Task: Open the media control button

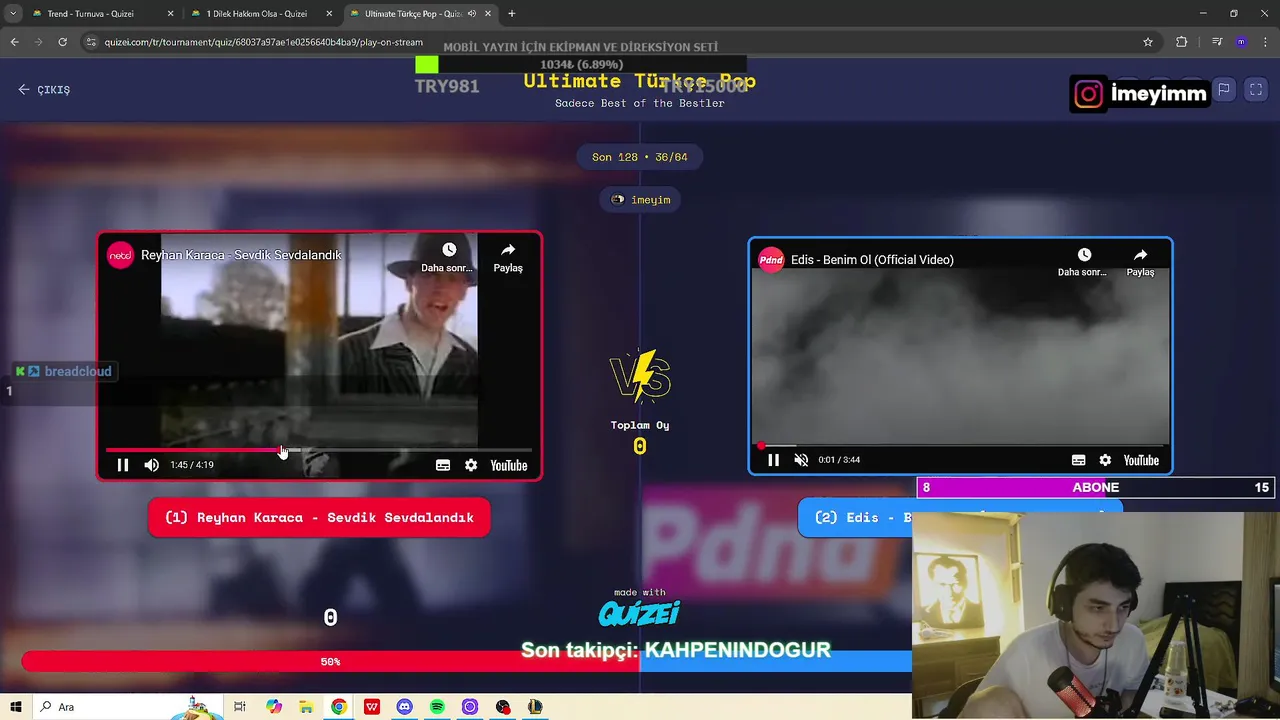Action: tap(1217, 42)
